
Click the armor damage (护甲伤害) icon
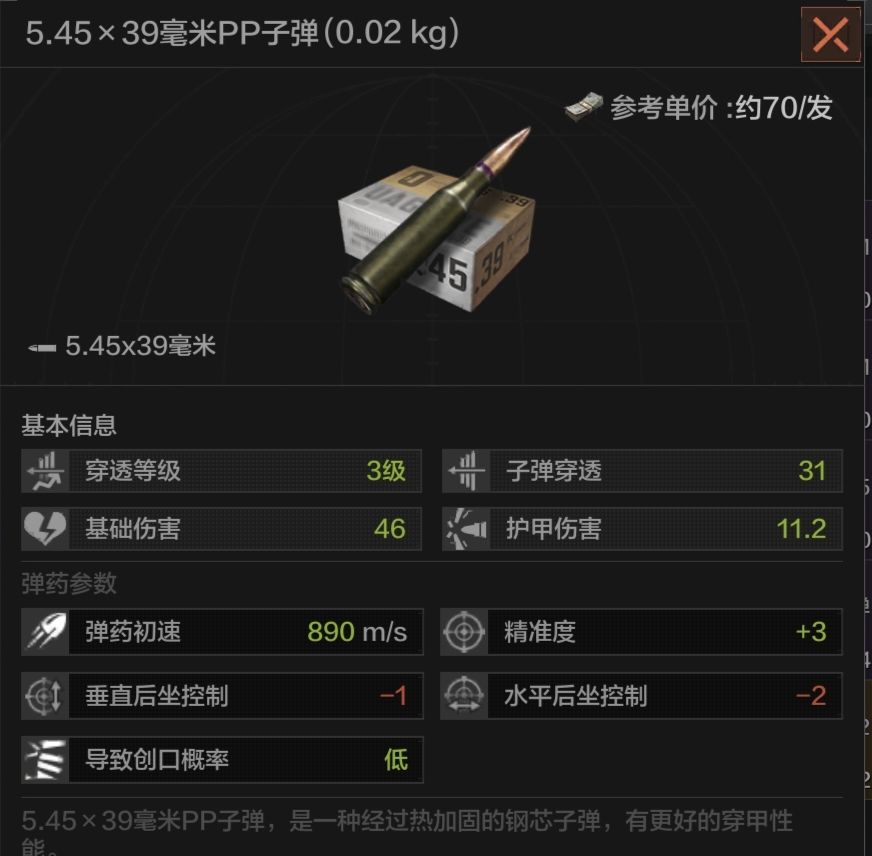point(466,528)
